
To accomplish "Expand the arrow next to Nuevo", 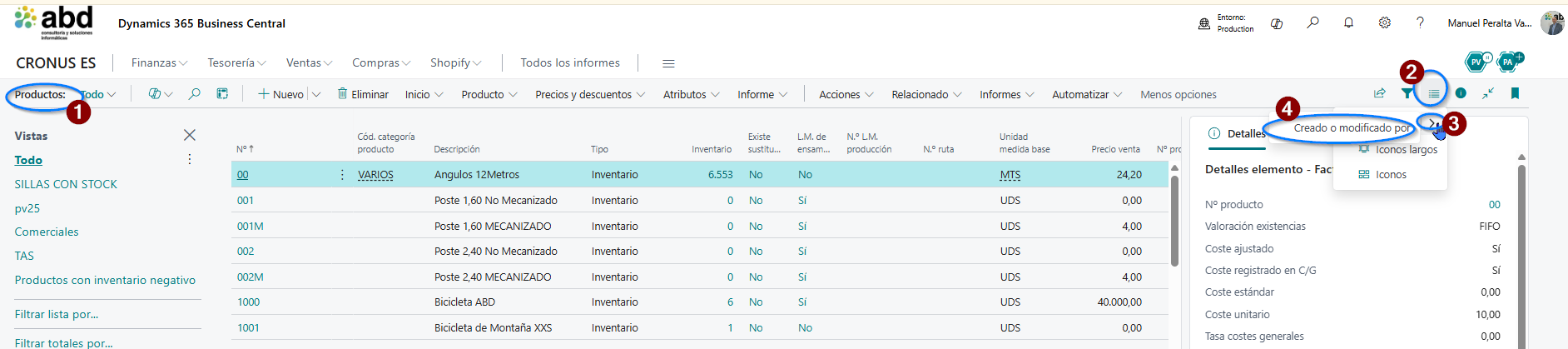I will click(316, 94).
